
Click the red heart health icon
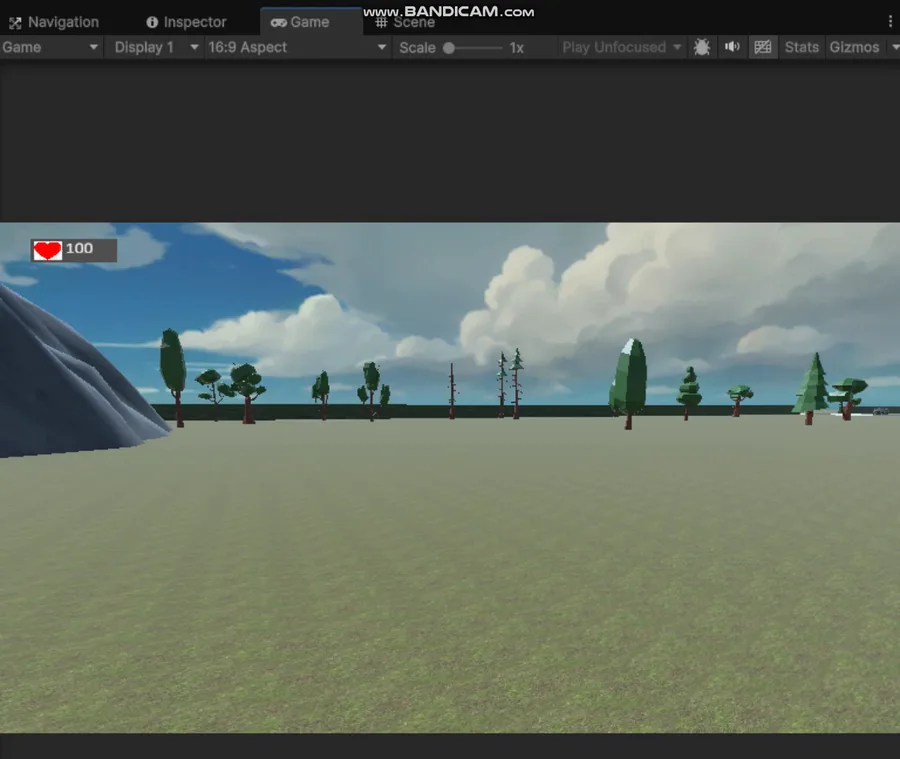point(47,251)
